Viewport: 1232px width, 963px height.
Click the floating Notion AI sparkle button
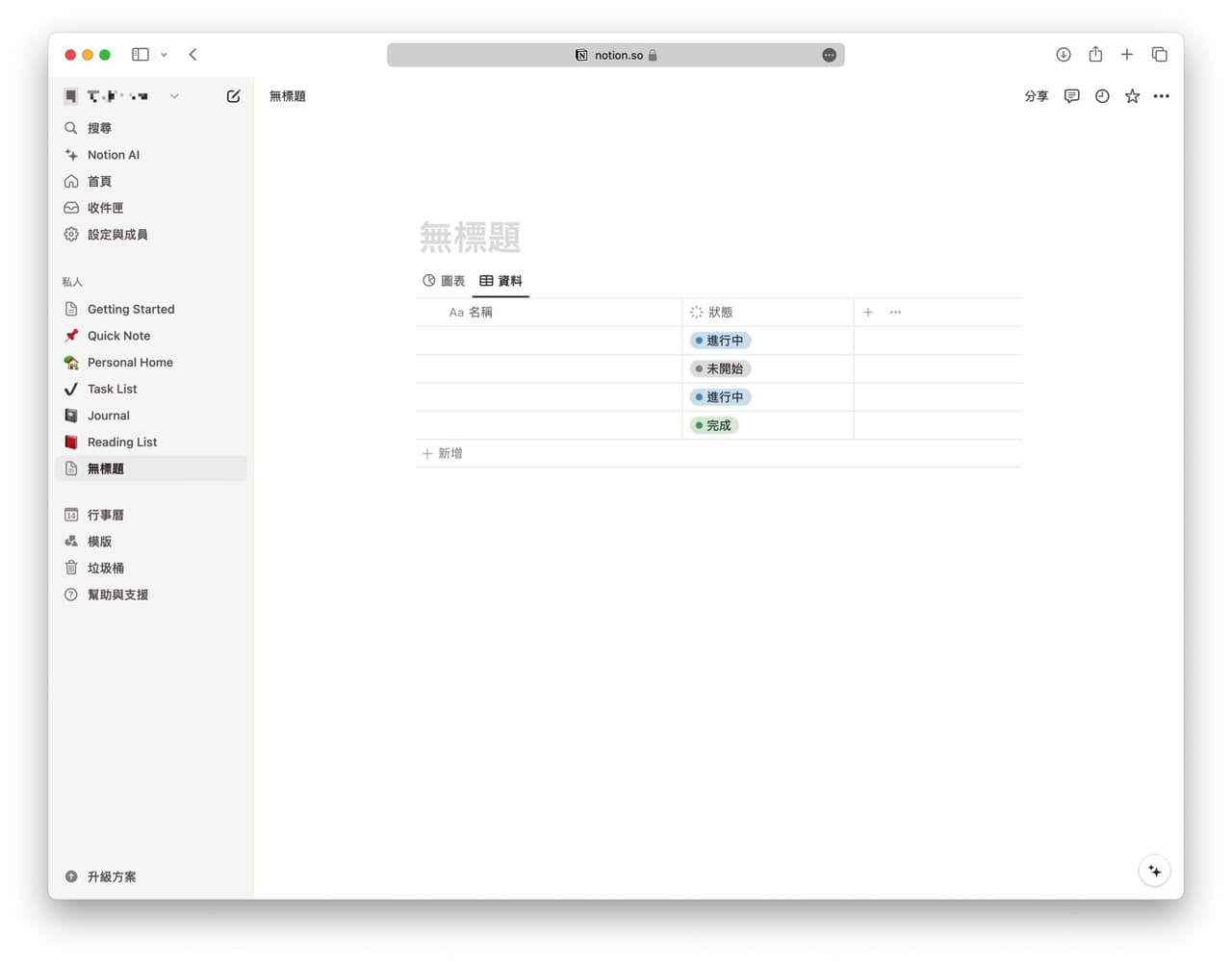tap(1154, 872)
